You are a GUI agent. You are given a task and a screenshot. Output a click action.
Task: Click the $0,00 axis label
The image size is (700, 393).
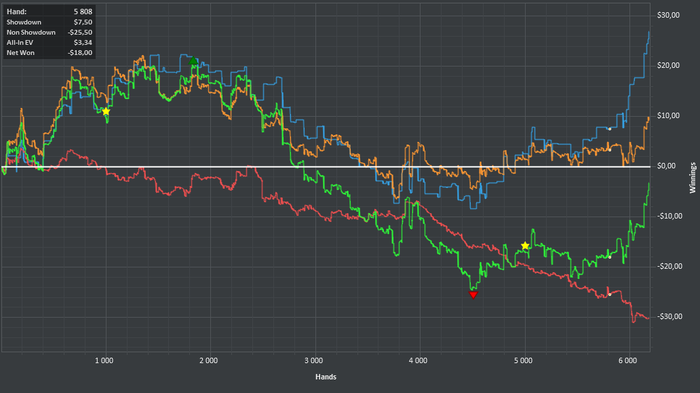click(667, 166)
